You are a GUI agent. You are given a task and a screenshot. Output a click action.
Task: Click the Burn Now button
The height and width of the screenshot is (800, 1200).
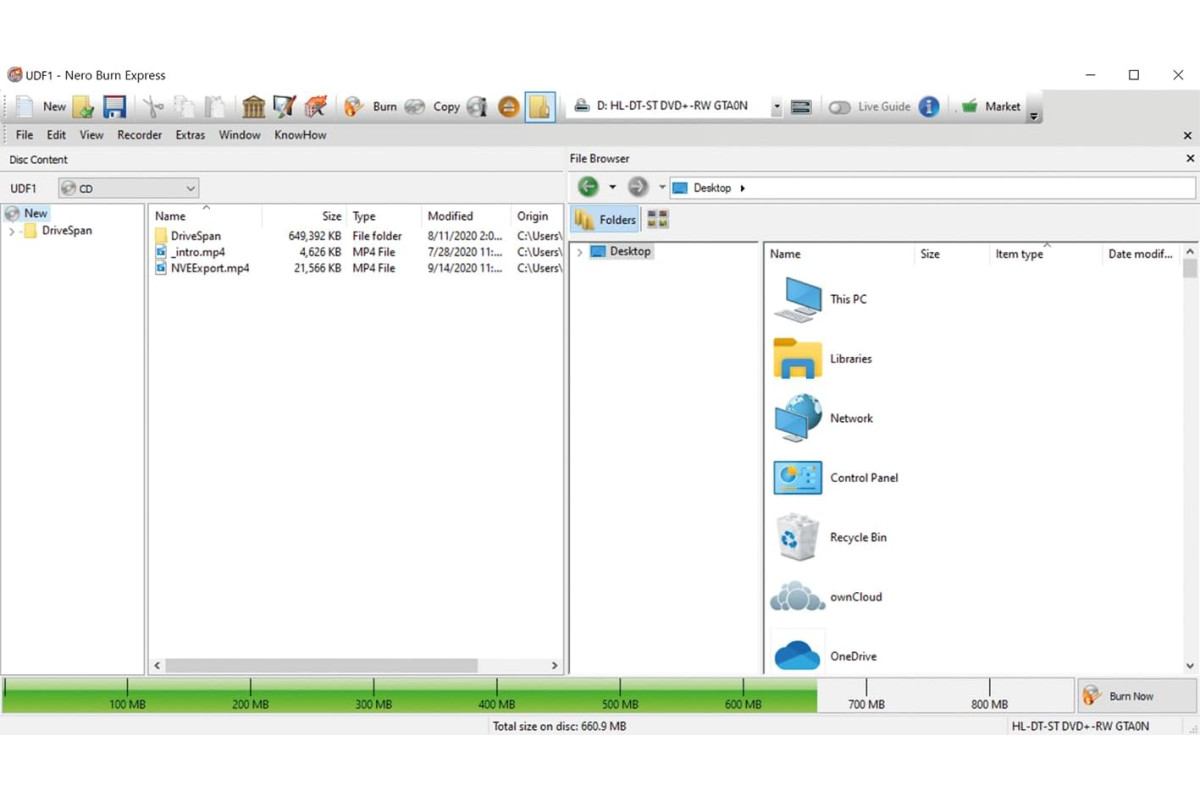pyautogui.click(x=1137, y=696)
